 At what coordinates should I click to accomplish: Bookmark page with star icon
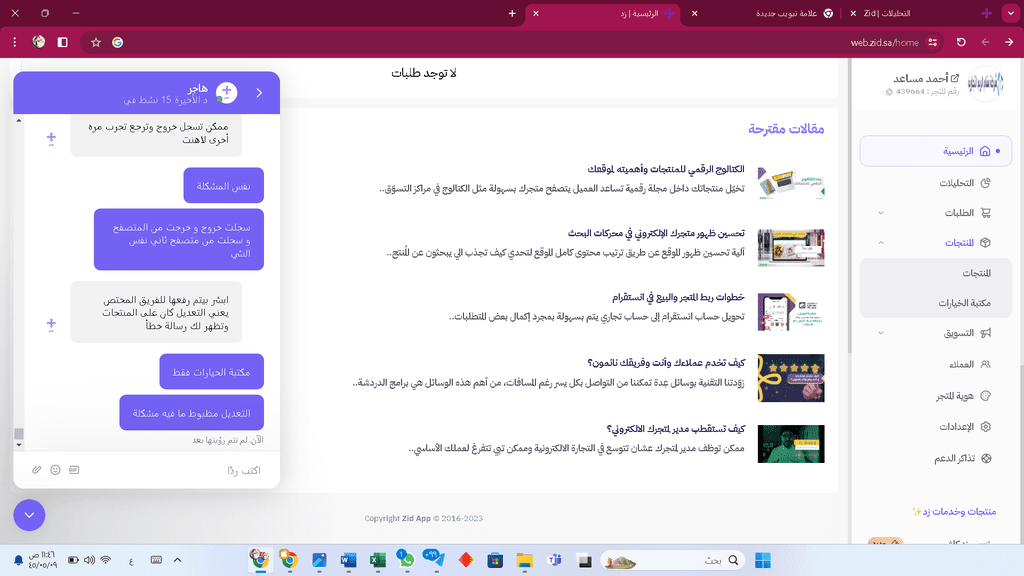click(x=96, y=42)
